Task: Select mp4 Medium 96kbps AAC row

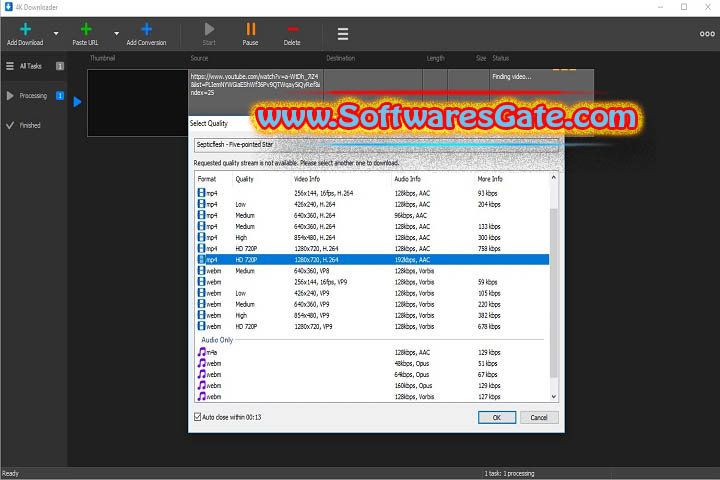Action: 371,215
